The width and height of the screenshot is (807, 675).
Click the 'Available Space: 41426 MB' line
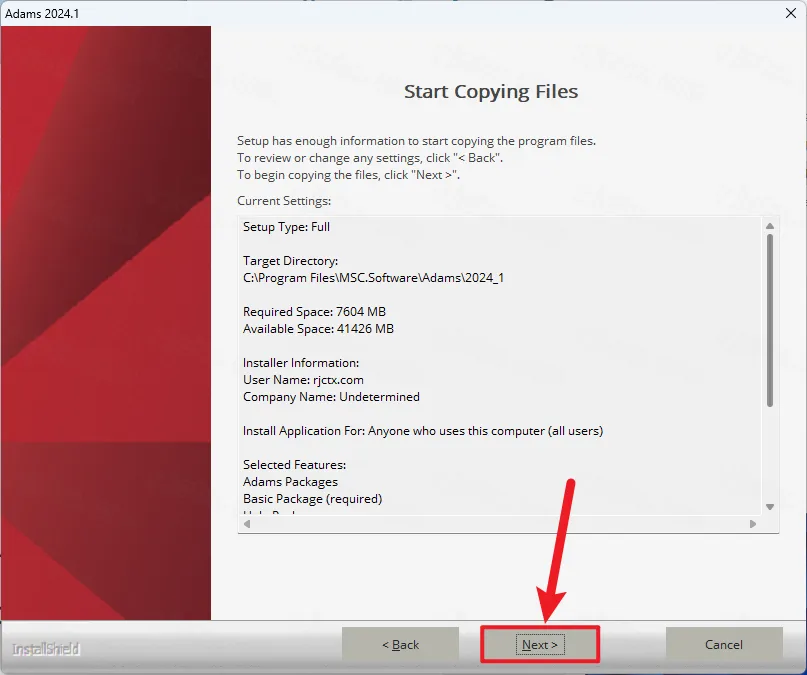[x=318, y=329]
